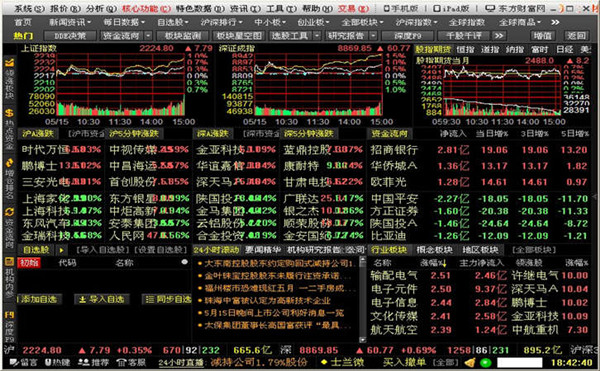The height and width of the screenshot is (371, 600).
Task: Open the 客服 phone icon
Action: 122,362
